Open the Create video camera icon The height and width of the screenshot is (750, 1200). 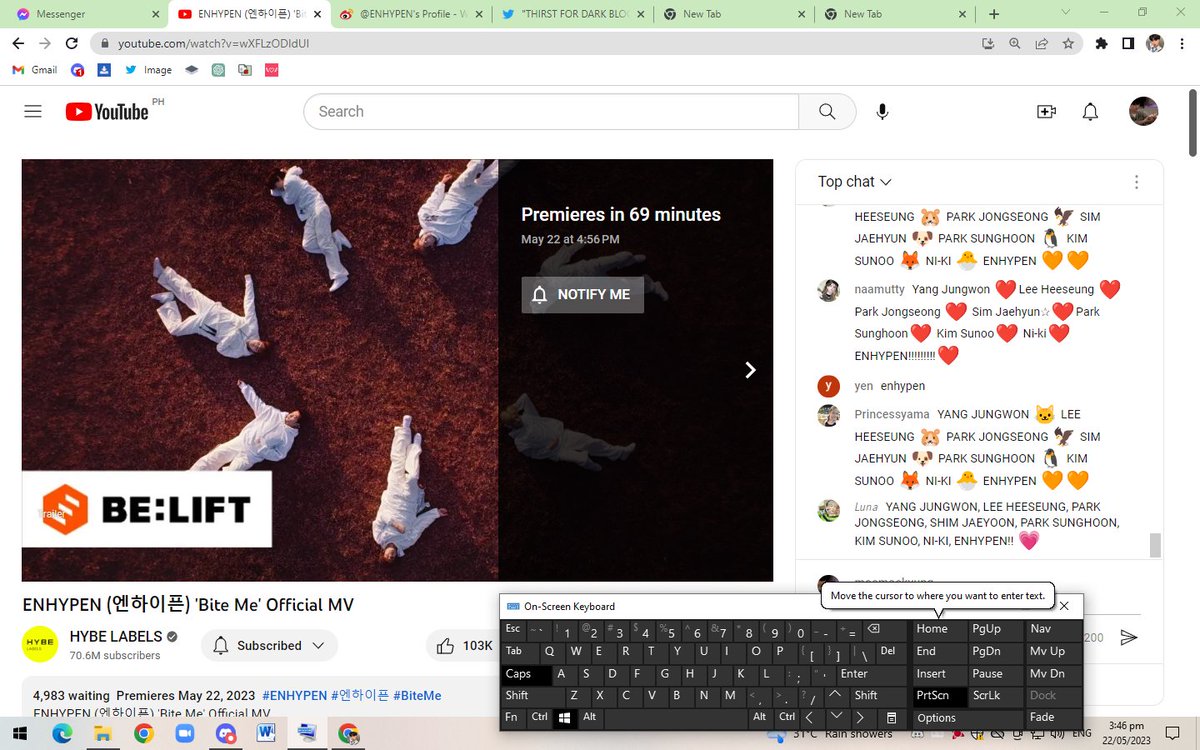pyautogui.click(x=1046, y=112)
